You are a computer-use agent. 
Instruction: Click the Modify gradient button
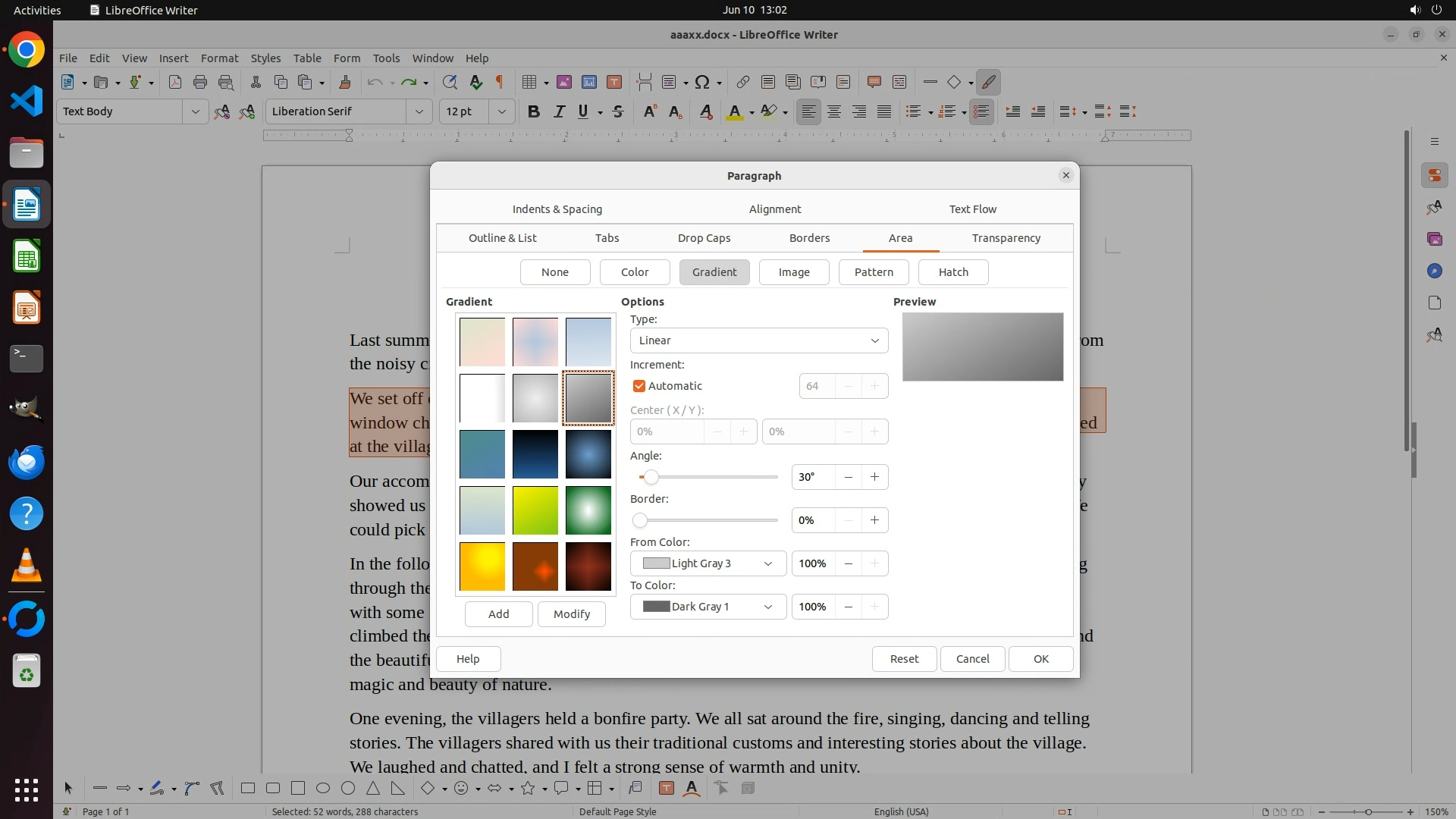[x=571, y=614]
